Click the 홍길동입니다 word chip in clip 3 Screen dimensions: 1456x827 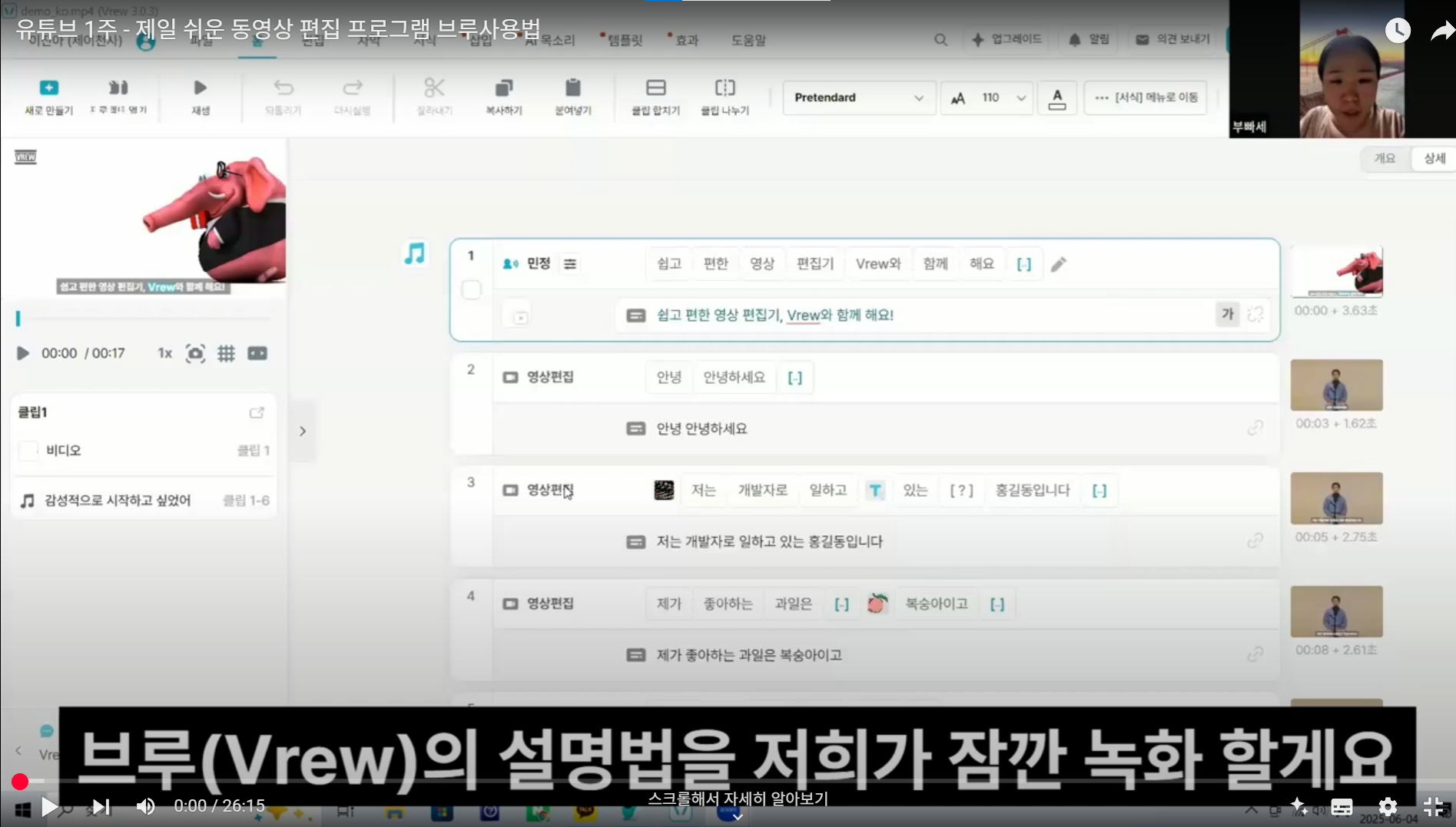point(1033,490)
